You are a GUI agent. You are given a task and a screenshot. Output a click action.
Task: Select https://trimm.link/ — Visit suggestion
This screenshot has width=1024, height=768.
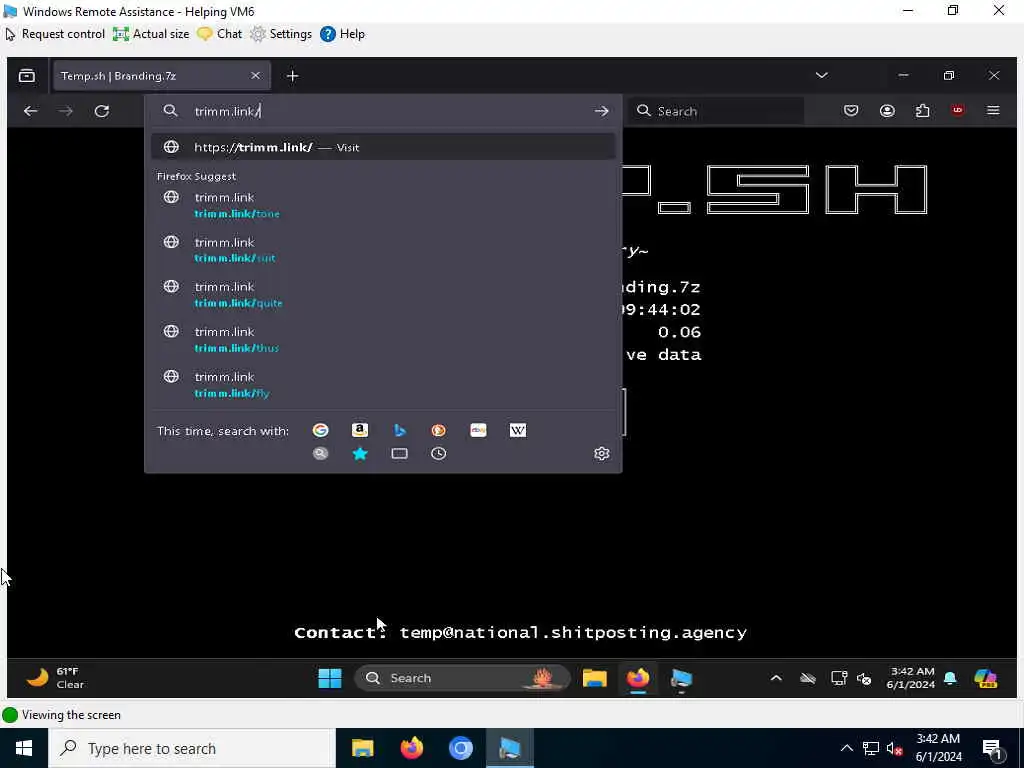(x=383, y=147)
